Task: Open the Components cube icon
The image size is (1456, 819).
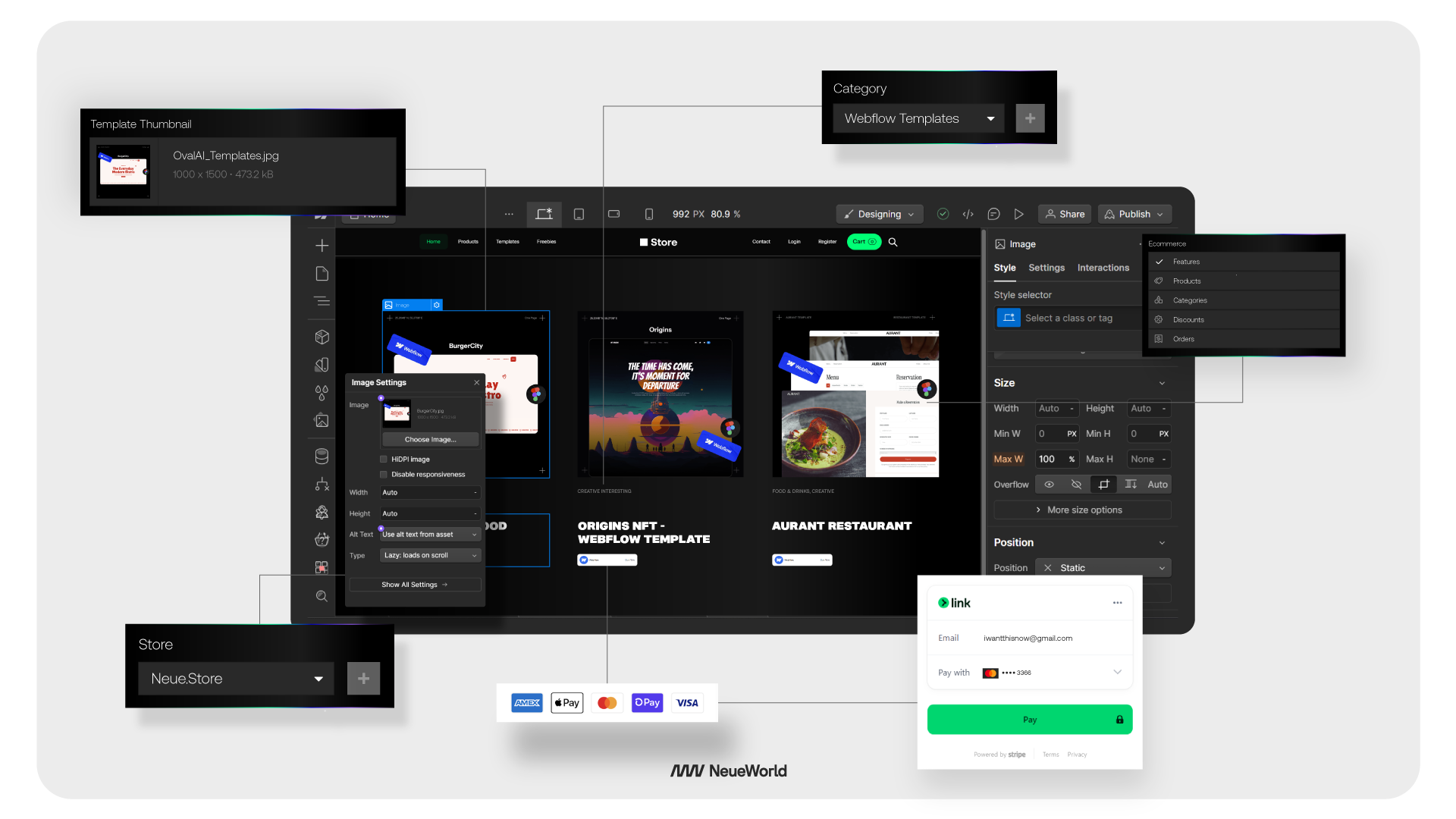Action: [x=322, y=337]
